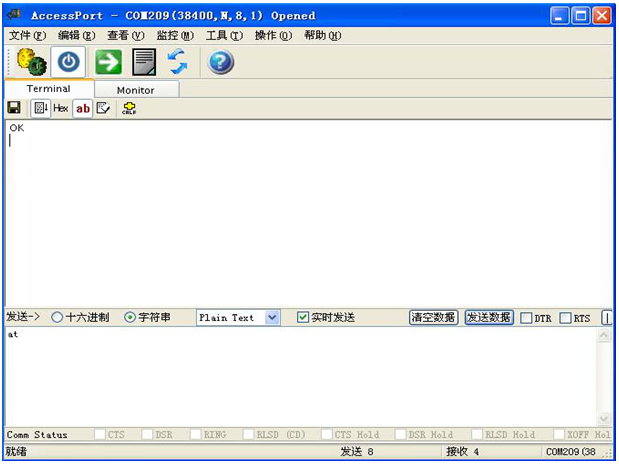Click the green arrow send file icon

(108, 62)
